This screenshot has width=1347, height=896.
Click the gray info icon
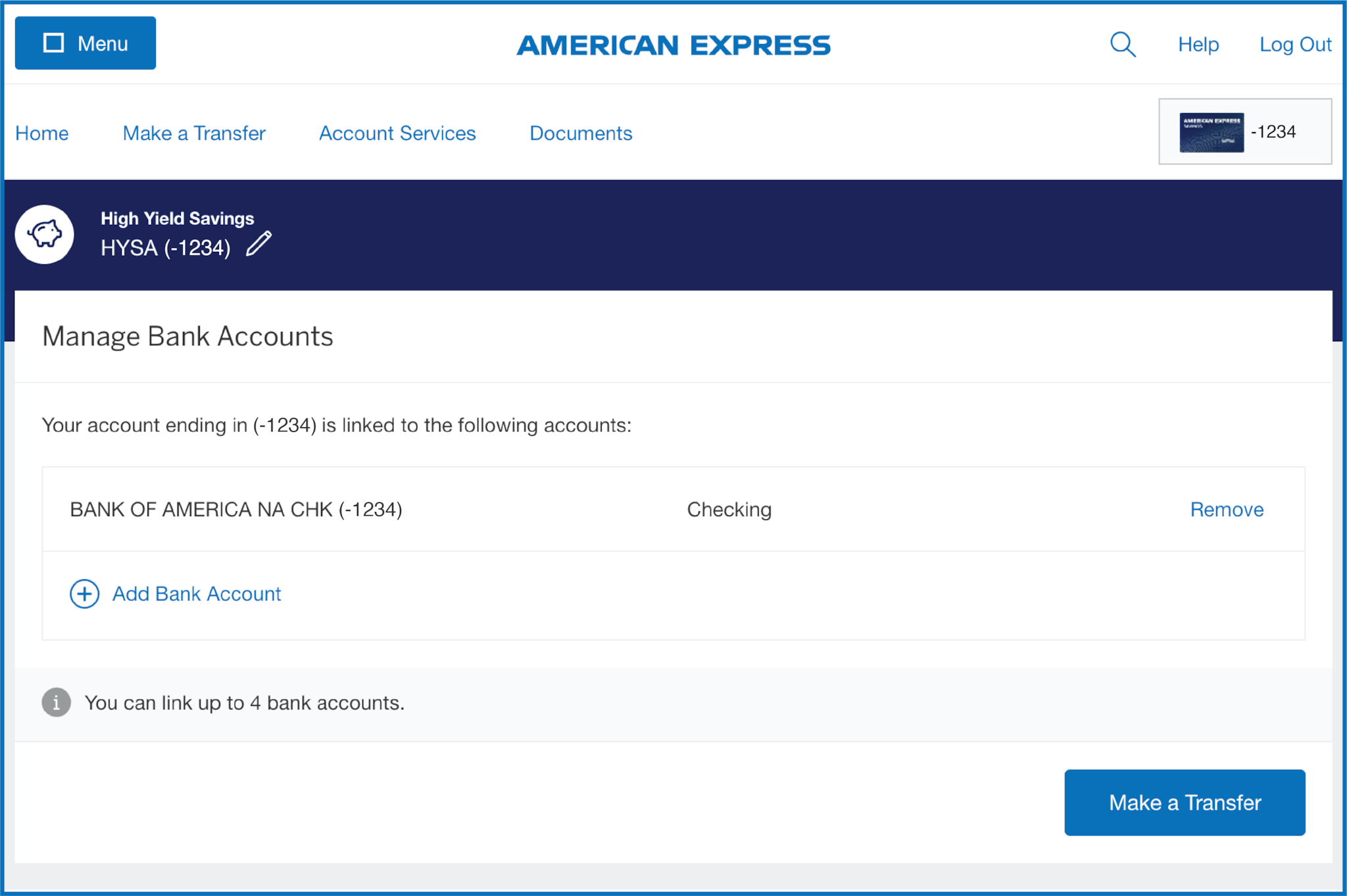[57, 703]
